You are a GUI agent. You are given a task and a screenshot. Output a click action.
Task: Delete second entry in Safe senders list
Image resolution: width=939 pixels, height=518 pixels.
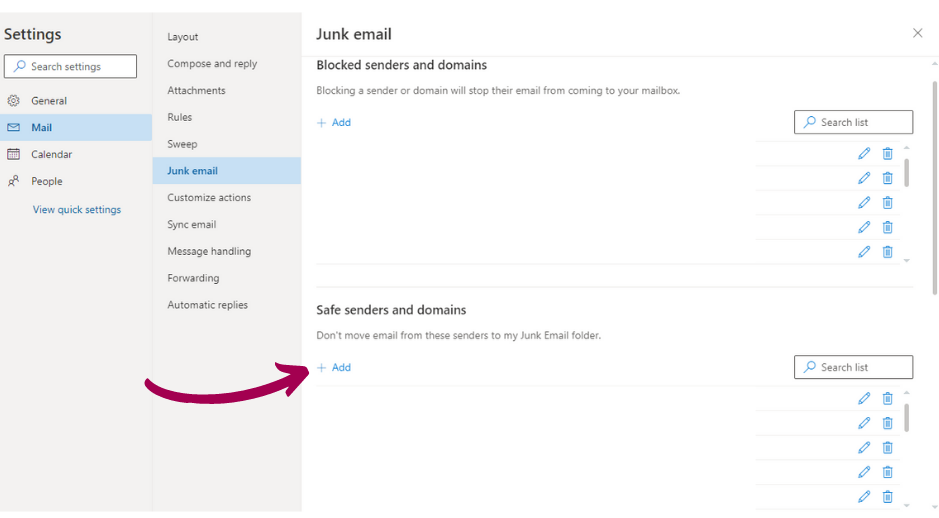point(887,423)
